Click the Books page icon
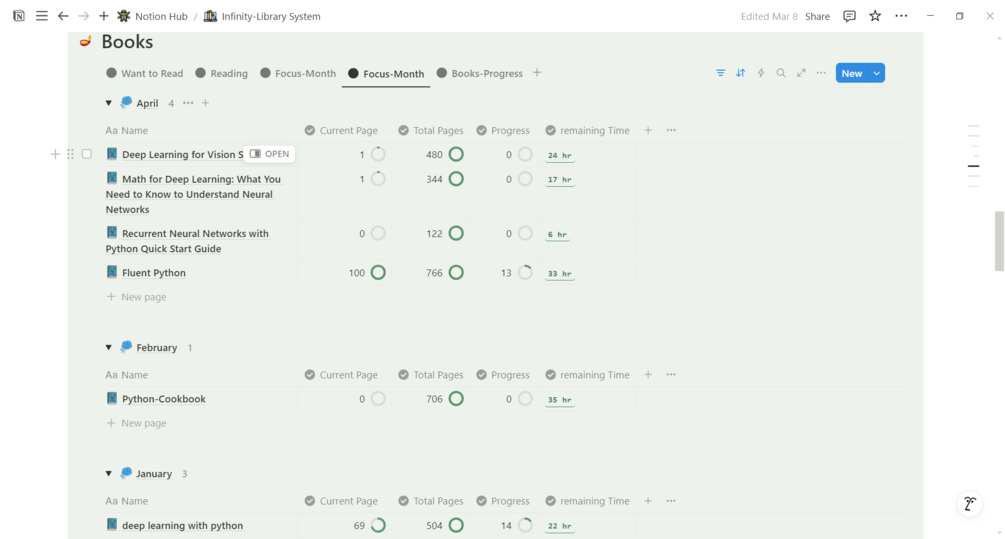Image resolution: width=1005 pixels, height=539 pixels. (85, 42)
